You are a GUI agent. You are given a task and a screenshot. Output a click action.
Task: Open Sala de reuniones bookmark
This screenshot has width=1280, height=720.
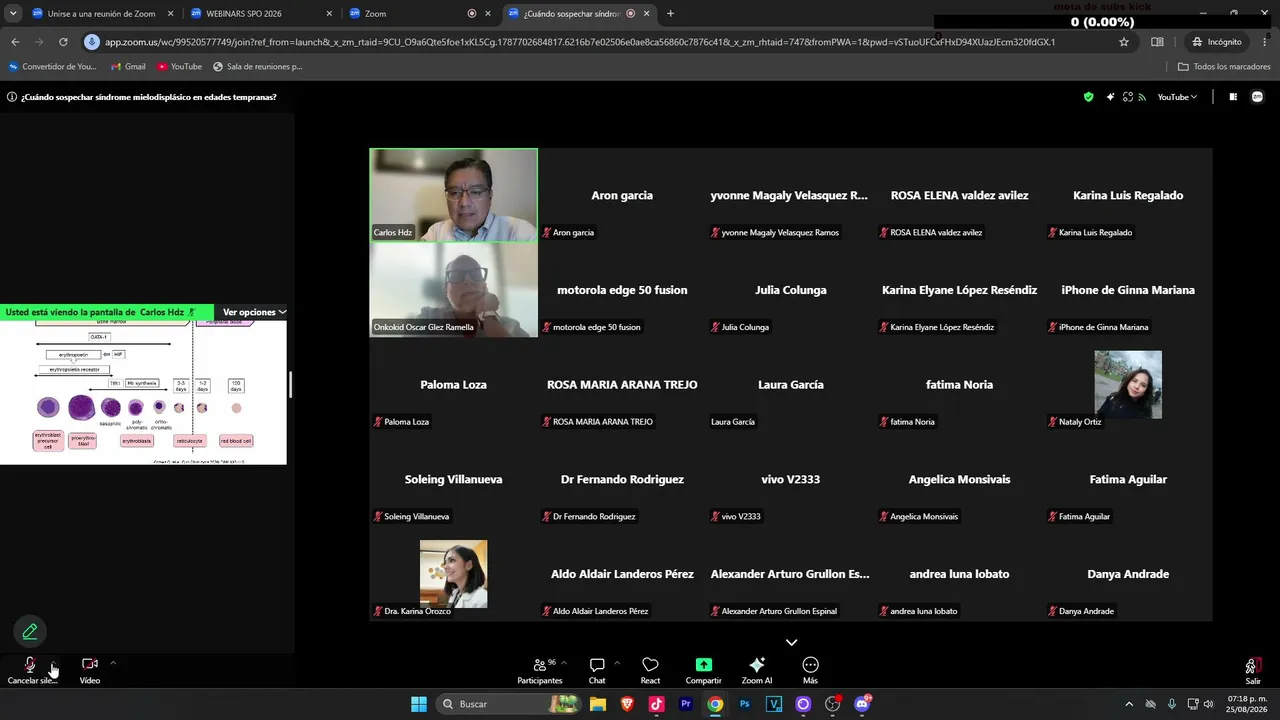point(257,67)
